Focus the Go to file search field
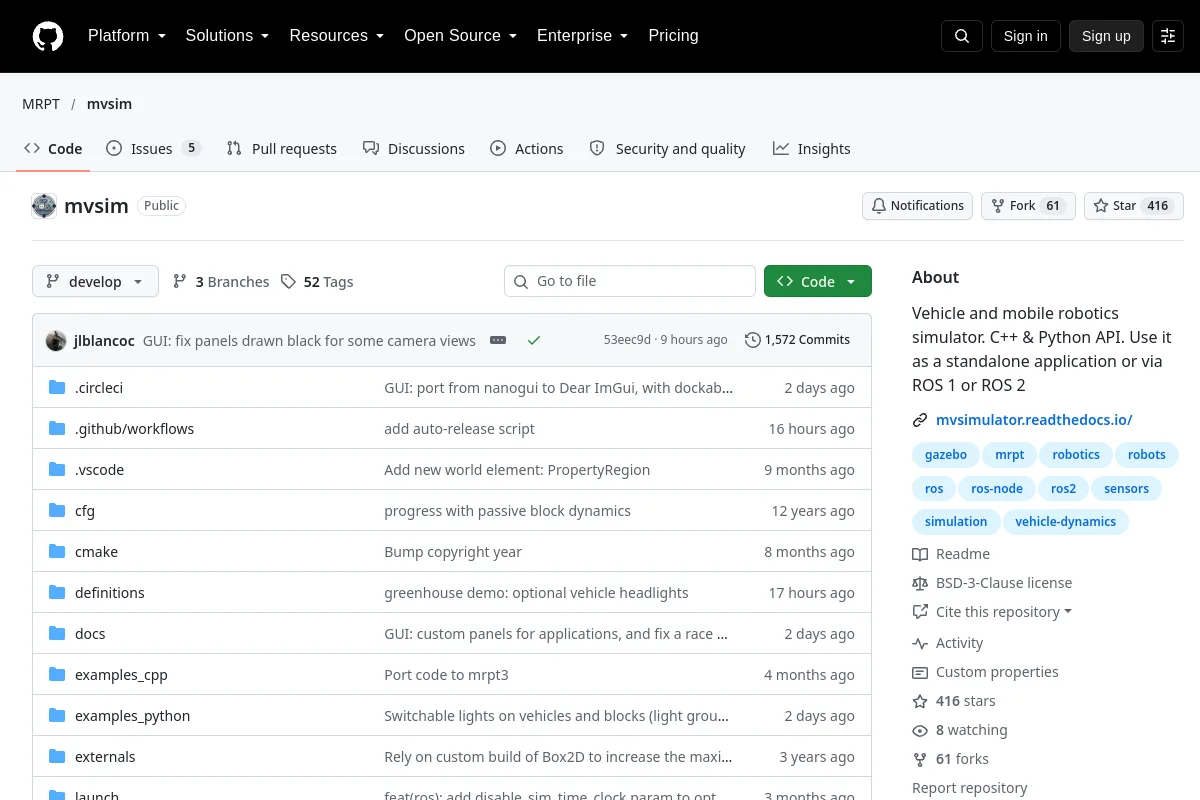 tap(630, 281)
